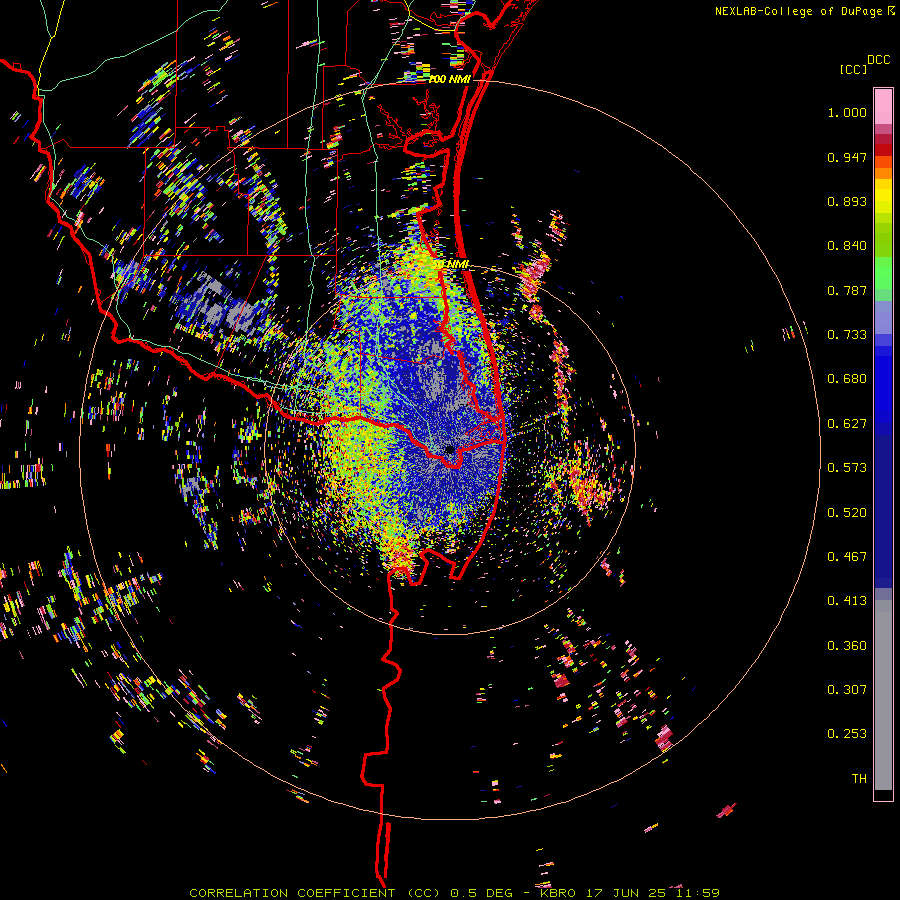Click the 0.307 scale value
The width and height of the screenshot is (900, 900).
coord(847,690)
